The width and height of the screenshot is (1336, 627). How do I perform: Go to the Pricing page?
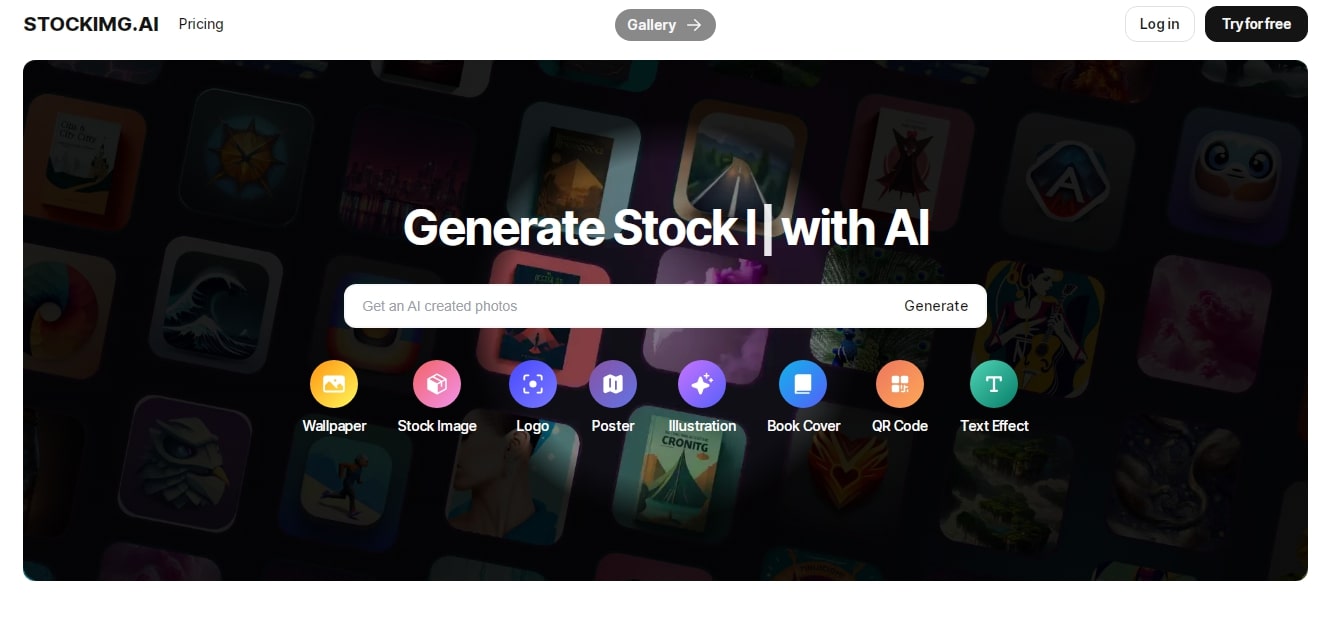[201, 24]
